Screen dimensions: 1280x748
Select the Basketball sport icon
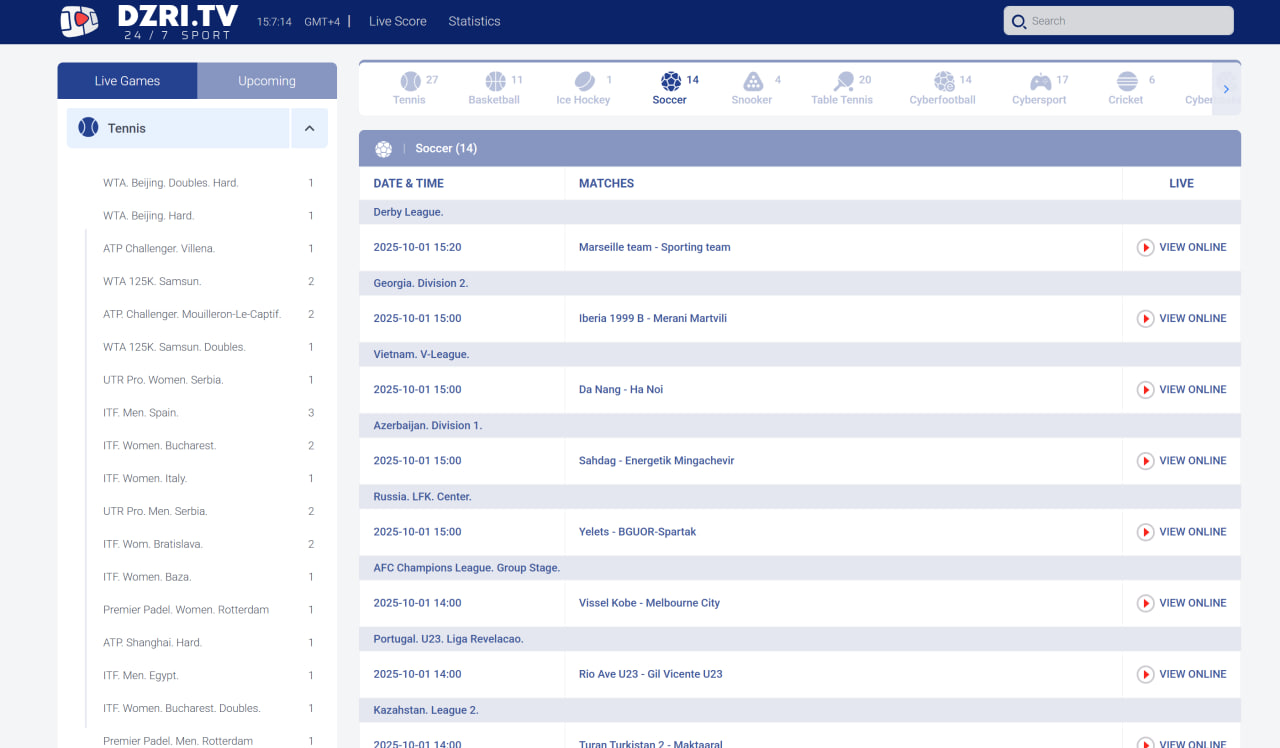coord(495,82)
